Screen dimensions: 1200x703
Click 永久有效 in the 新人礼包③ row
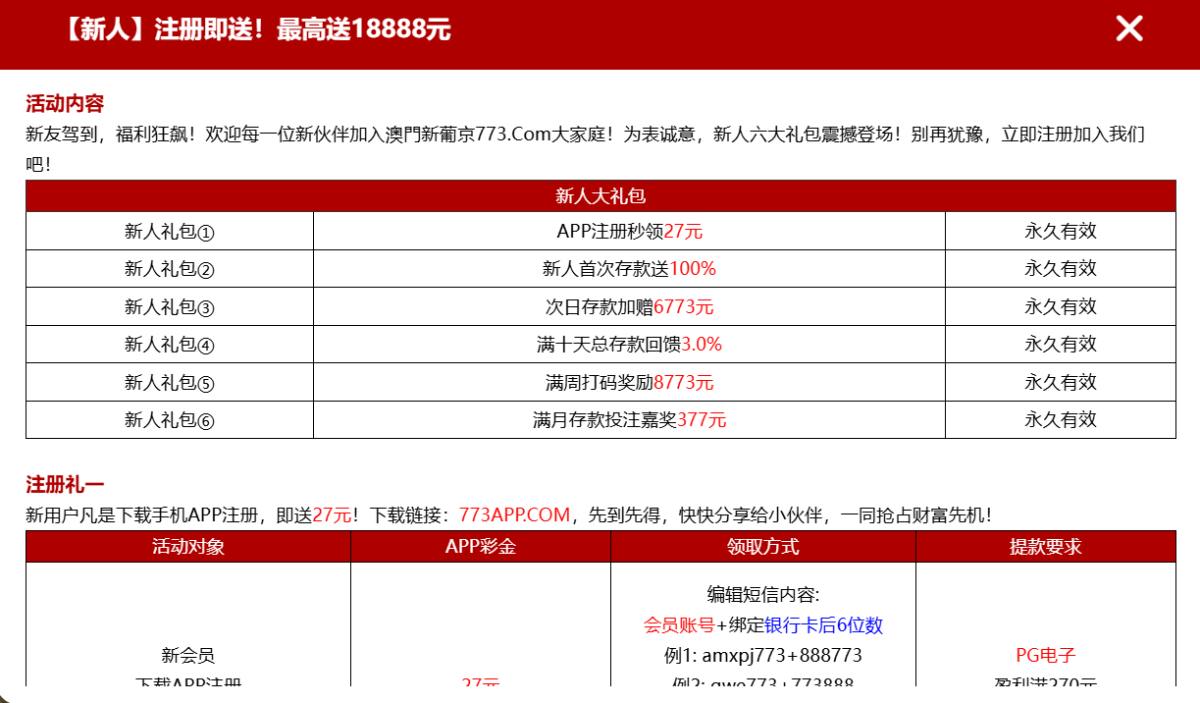pos(1060,307)
